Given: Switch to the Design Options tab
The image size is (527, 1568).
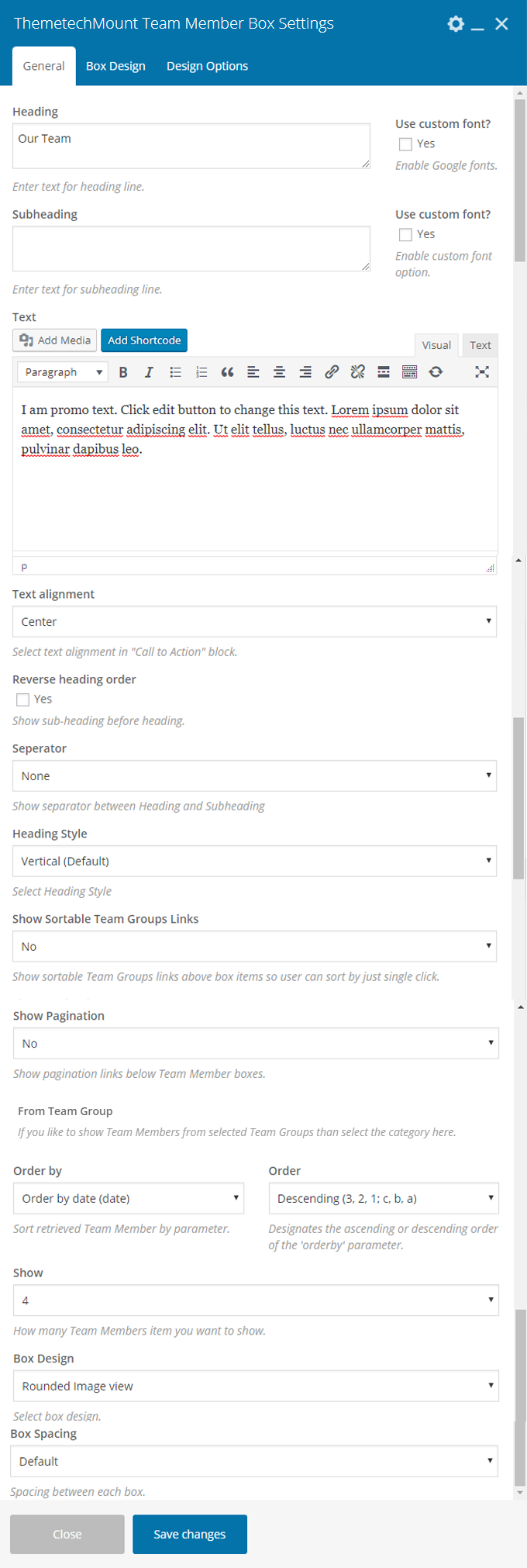Looking at the screenshot, I should coord(207,66).
